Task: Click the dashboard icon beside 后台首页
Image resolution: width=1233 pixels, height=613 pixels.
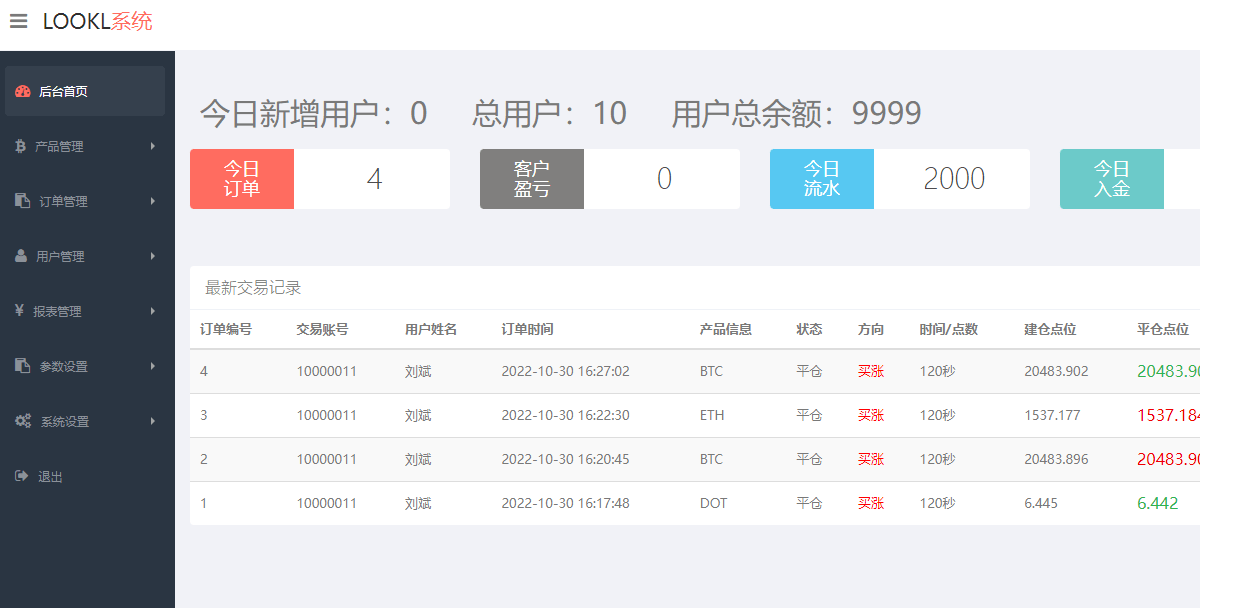Action: tap(23, 91)
